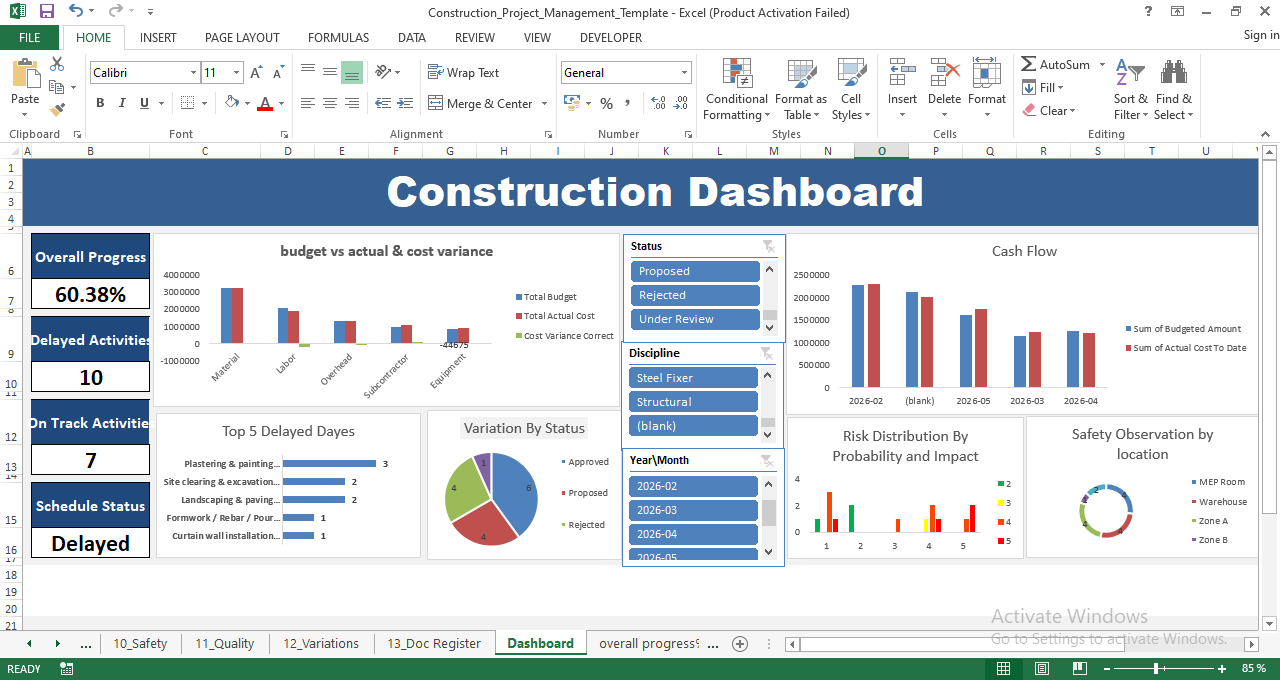
Task: Click the Format Painter icon
Action: [x=58, y=110]
